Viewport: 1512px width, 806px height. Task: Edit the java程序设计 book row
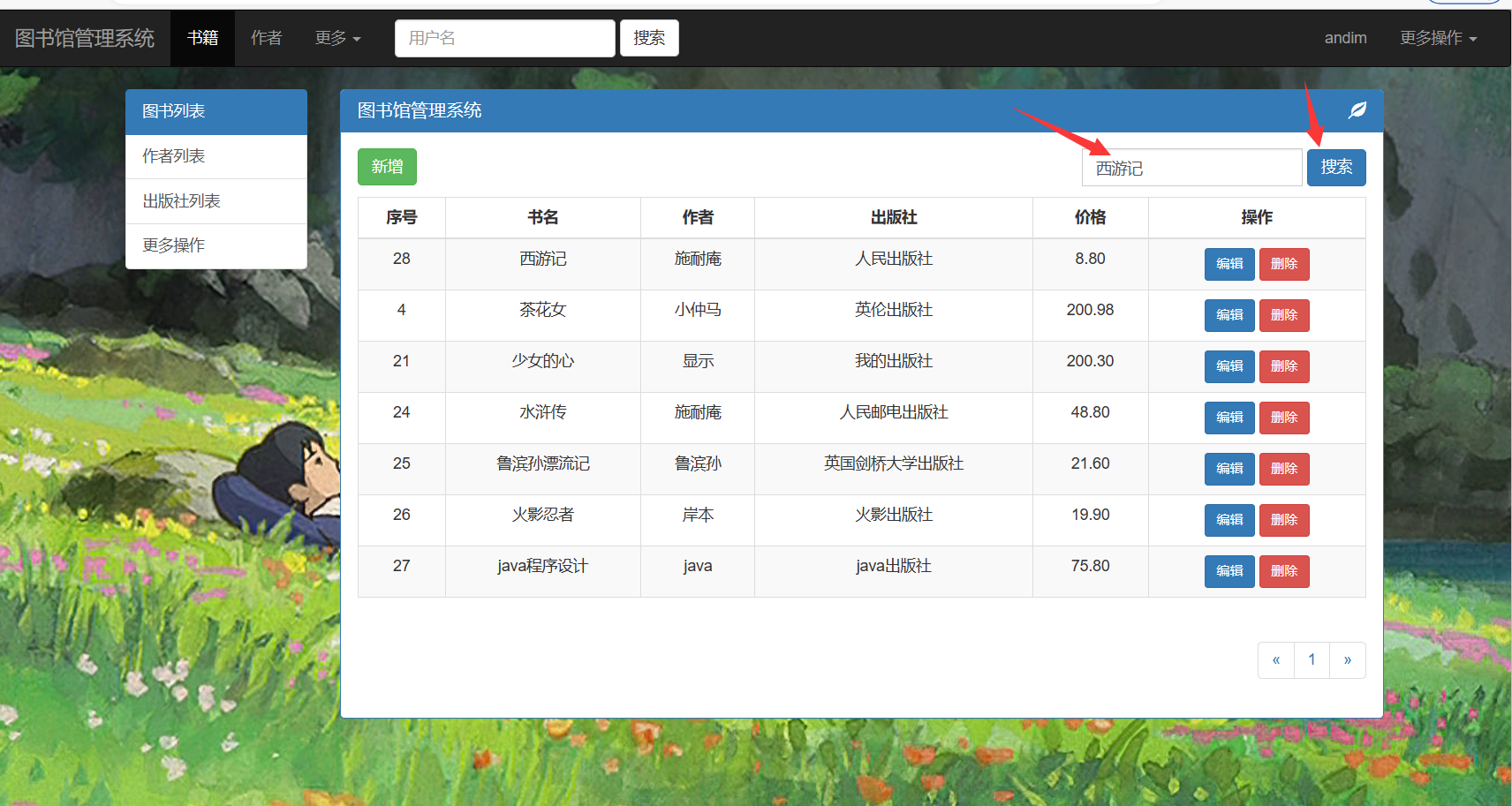point(1229,571)
